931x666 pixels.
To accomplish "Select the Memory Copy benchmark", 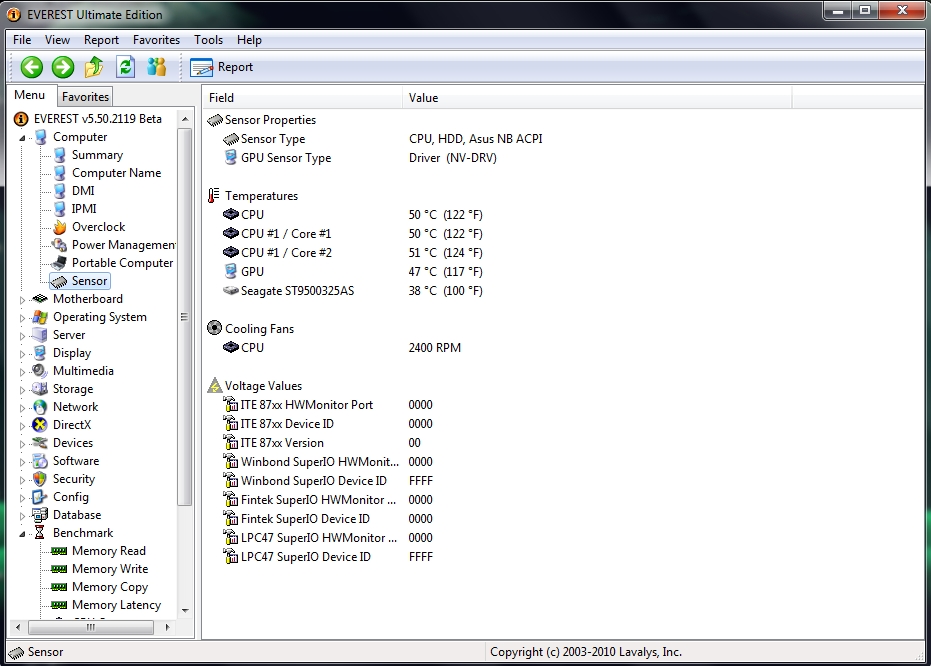I will (x=110, y=587).
